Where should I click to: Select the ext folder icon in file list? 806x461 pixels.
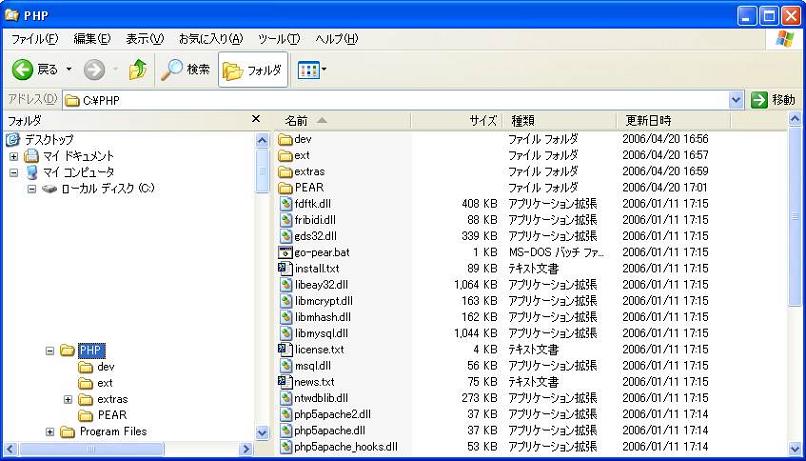[x=285, y=155]
